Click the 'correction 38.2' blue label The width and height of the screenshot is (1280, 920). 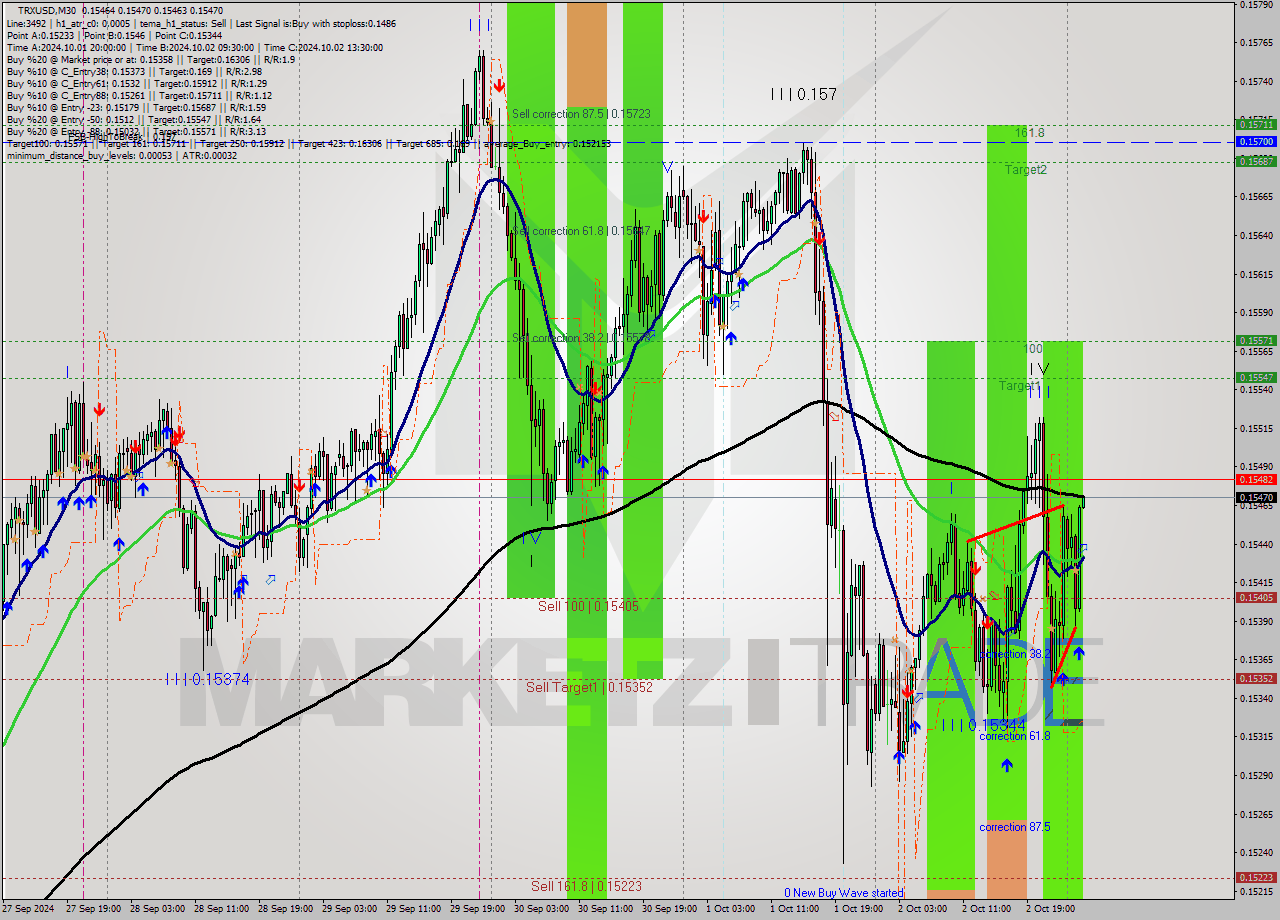[1014, 654]
